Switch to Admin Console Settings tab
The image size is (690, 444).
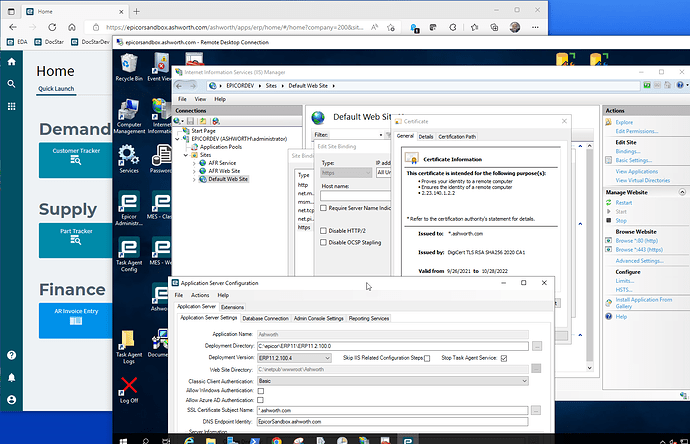coord(319,319)
